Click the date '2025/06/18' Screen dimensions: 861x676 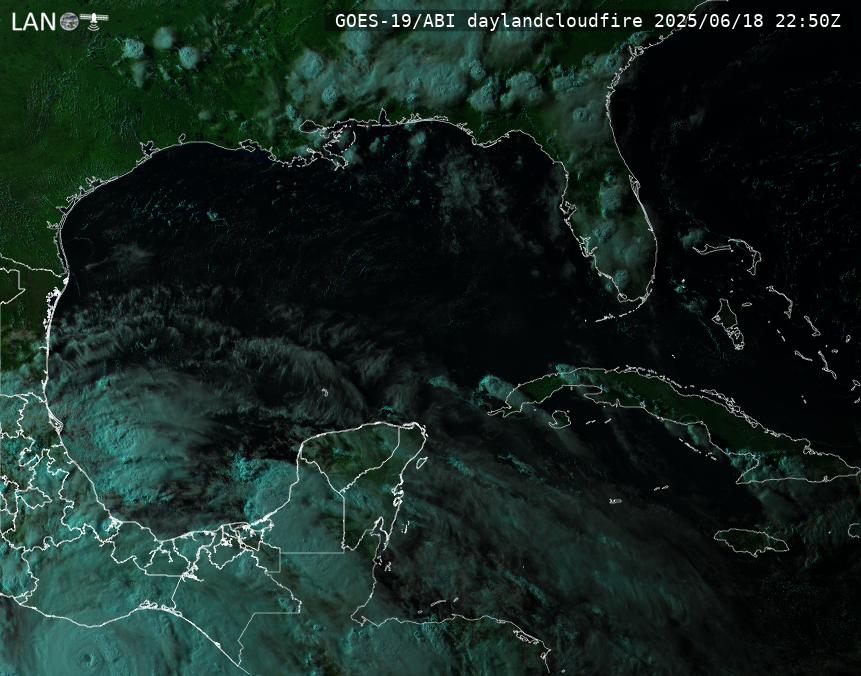(x=709, y=21)
